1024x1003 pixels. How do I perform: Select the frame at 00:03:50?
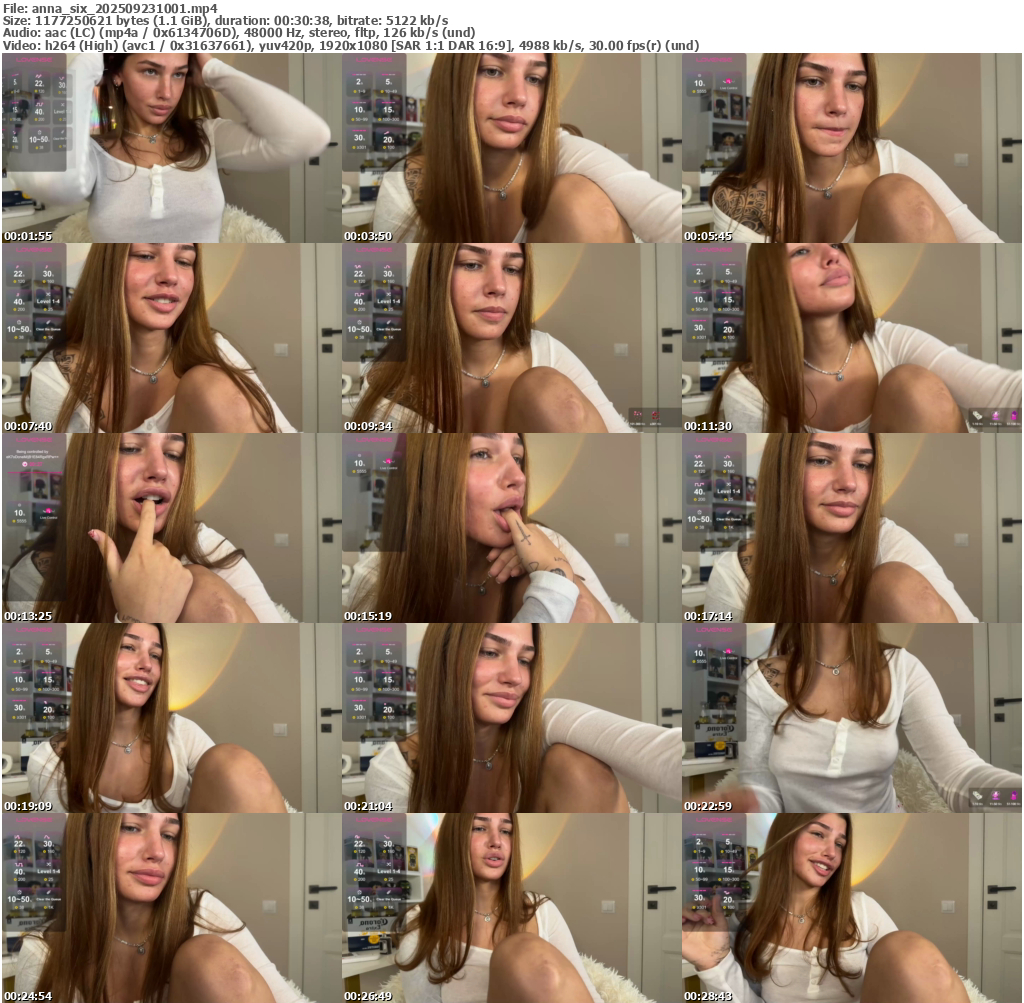point(511,148)
